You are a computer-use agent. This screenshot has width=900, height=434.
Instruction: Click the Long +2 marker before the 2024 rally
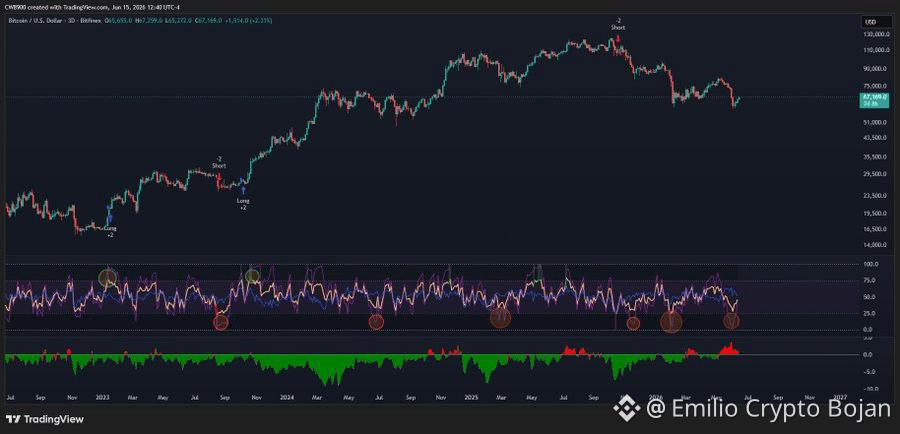pyautogui.click(x=243, y=204)
